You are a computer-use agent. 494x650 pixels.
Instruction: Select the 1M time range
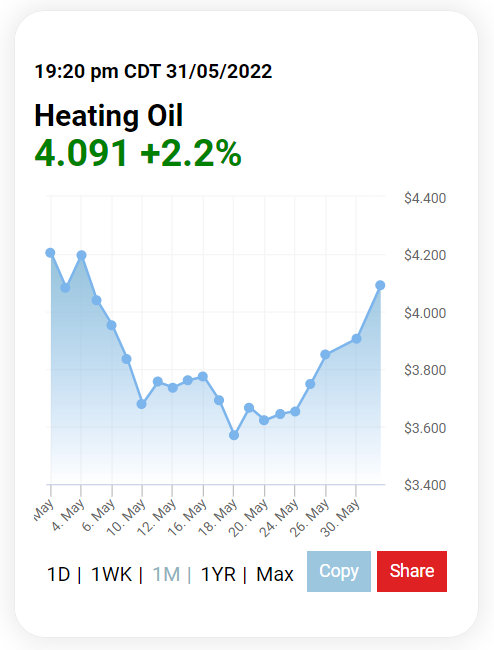(166, 574)
